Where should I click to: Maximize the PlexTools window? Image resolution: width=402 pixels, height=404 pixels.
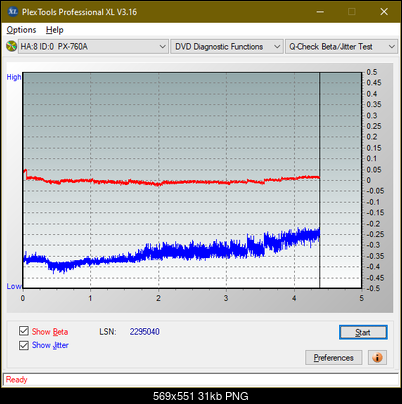pos(352,12)
